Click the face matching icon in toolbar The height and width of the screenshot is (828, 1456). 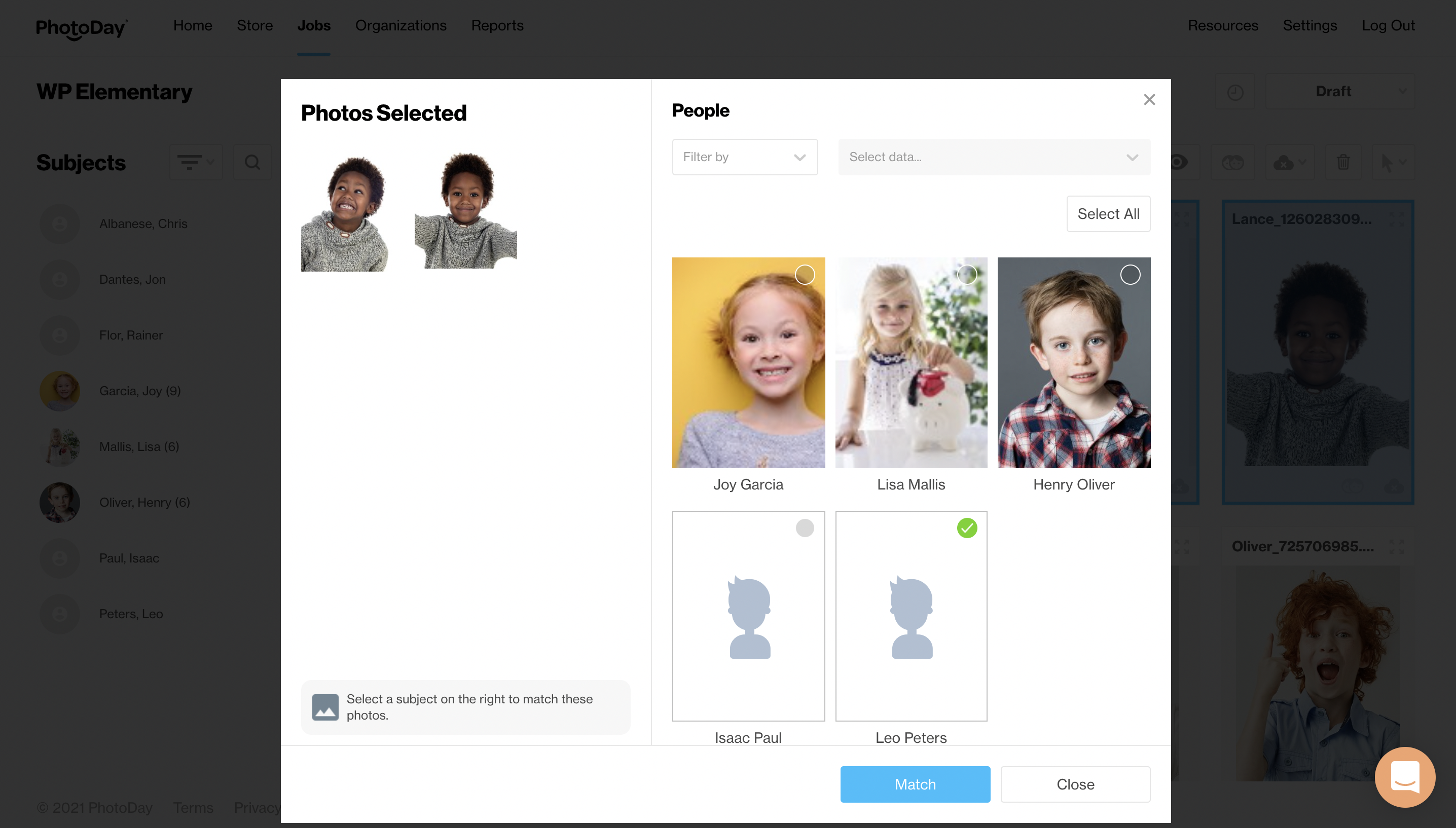click(1232, 163)
